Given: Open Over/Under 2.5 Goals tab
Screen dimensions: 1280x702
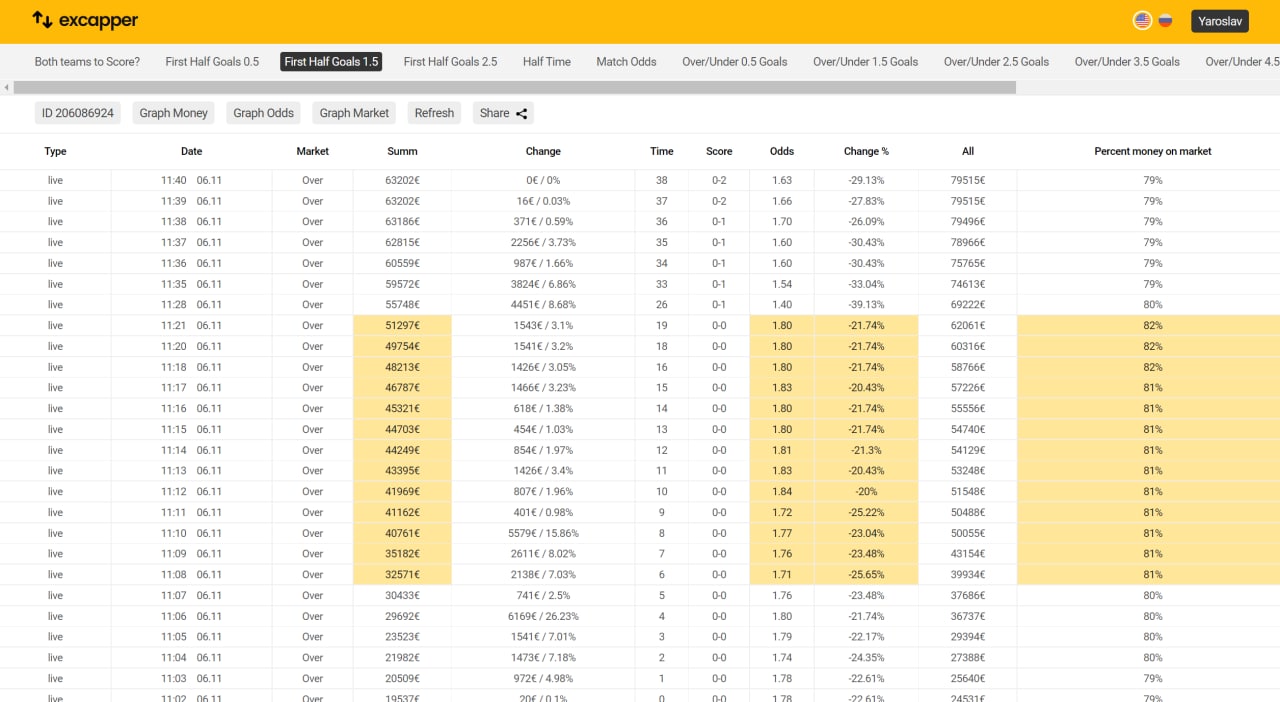Looking at the screenshot, I should click(996, 62).
